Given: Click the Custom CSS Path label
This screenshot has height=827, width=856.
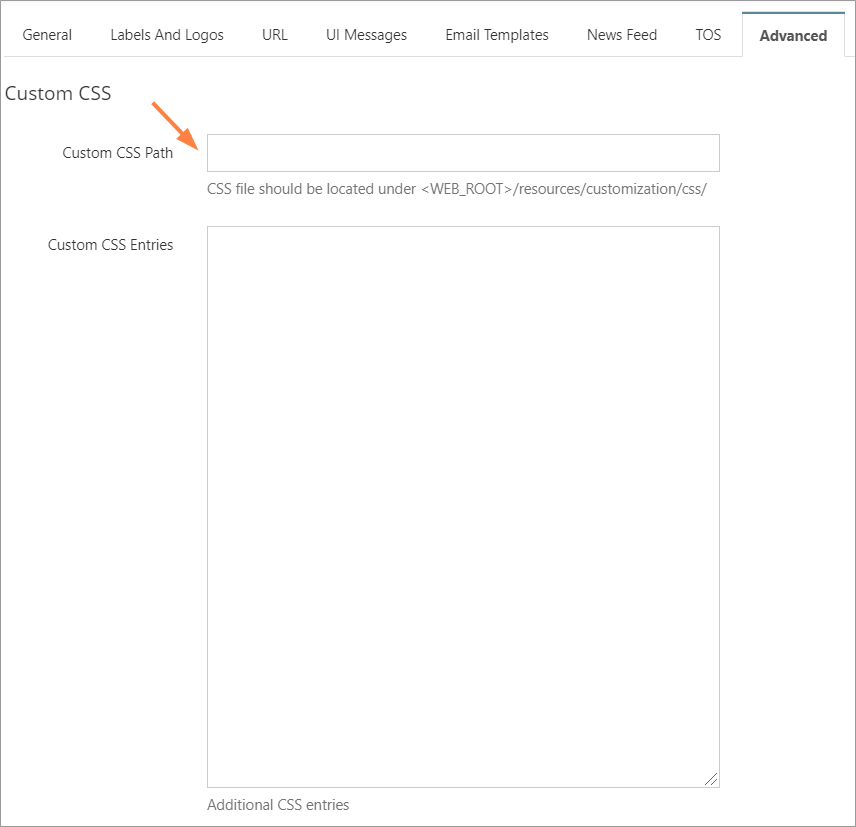Looking at the screenshot, I should 117,153.
